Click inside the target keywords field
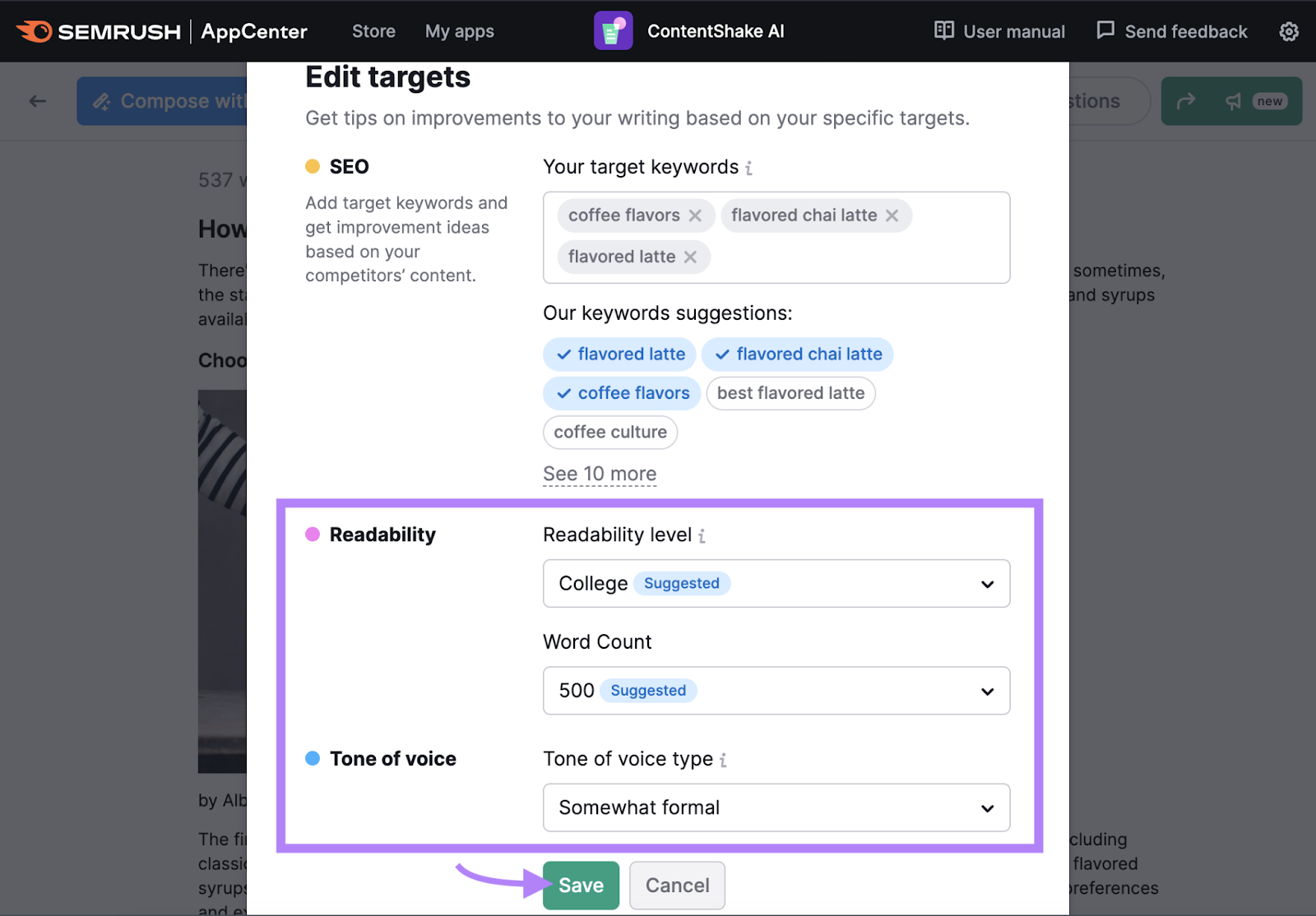 855,257
